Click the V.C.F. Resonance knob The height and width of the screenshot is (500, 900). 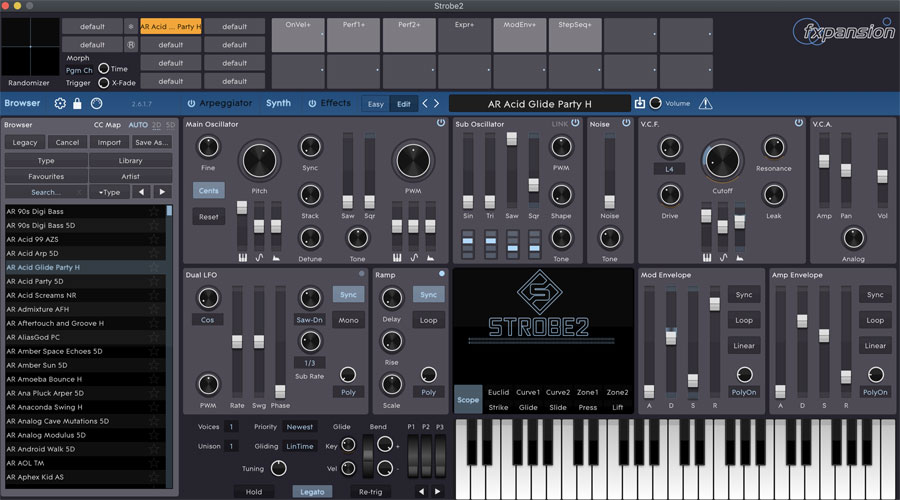774,148
